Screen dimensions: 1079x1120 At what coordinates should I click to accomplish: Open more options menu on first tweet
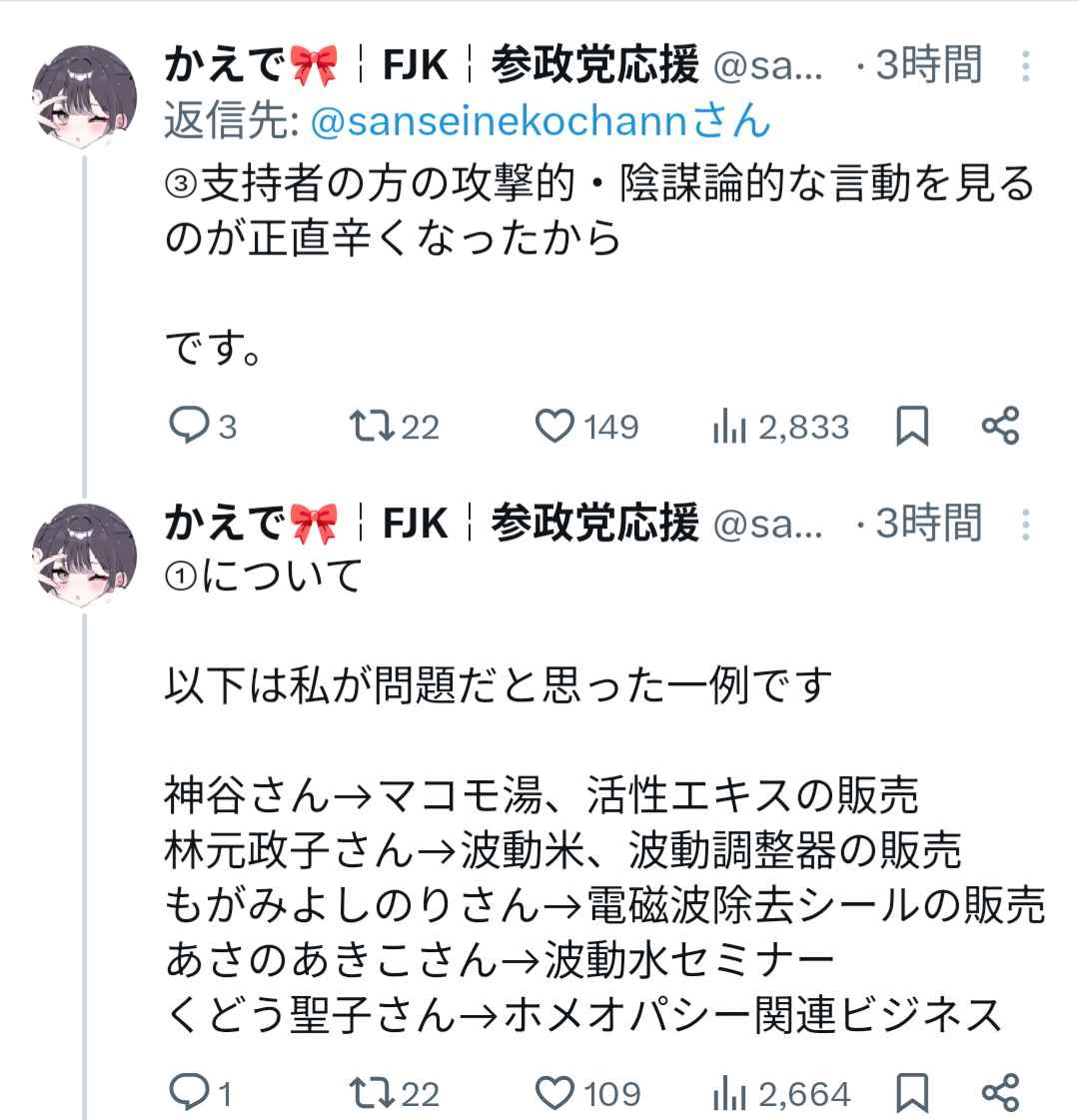tap(1025, 67)
